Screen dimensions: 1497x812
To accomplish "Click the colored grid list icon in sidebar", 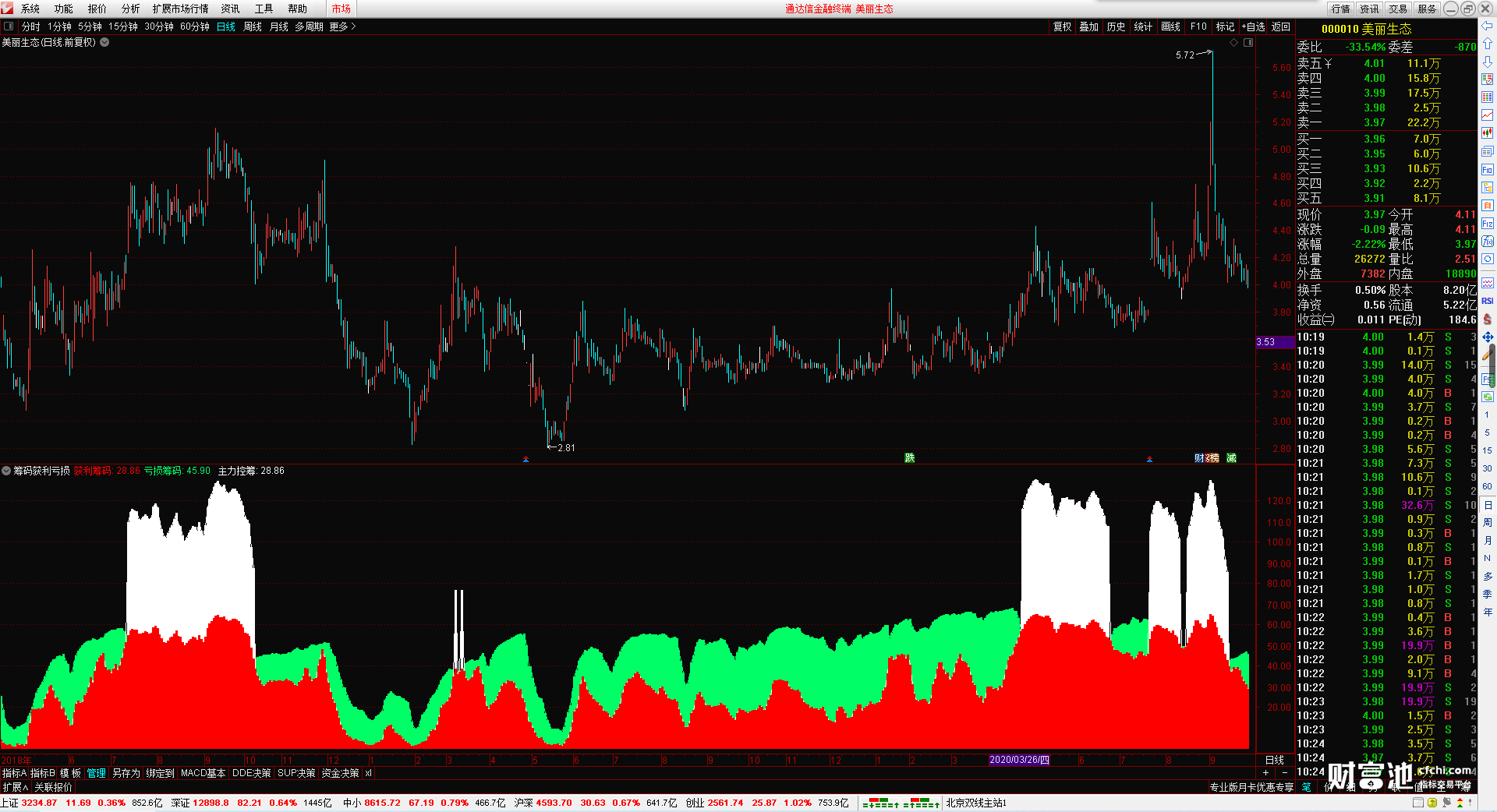I will click(x=1487, y=97).
